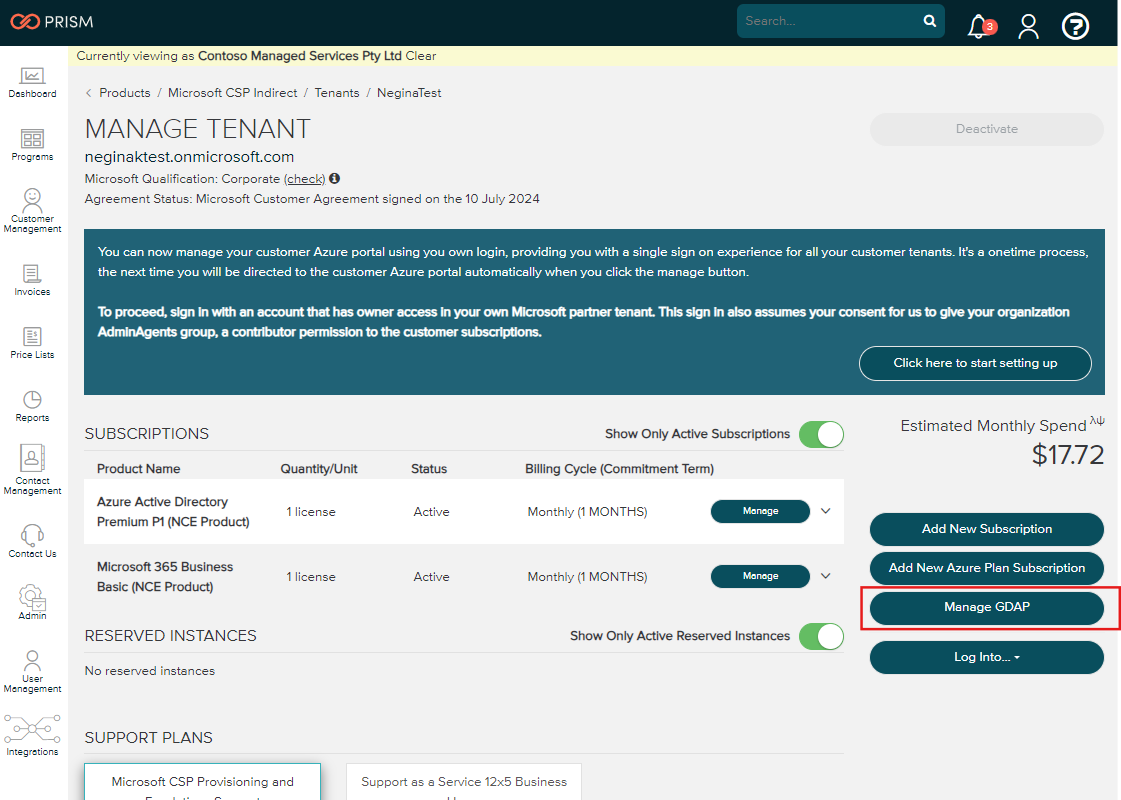The image size is (1121, 800).
Task: Click the notifications bell icon
Action: pos(979,27)
